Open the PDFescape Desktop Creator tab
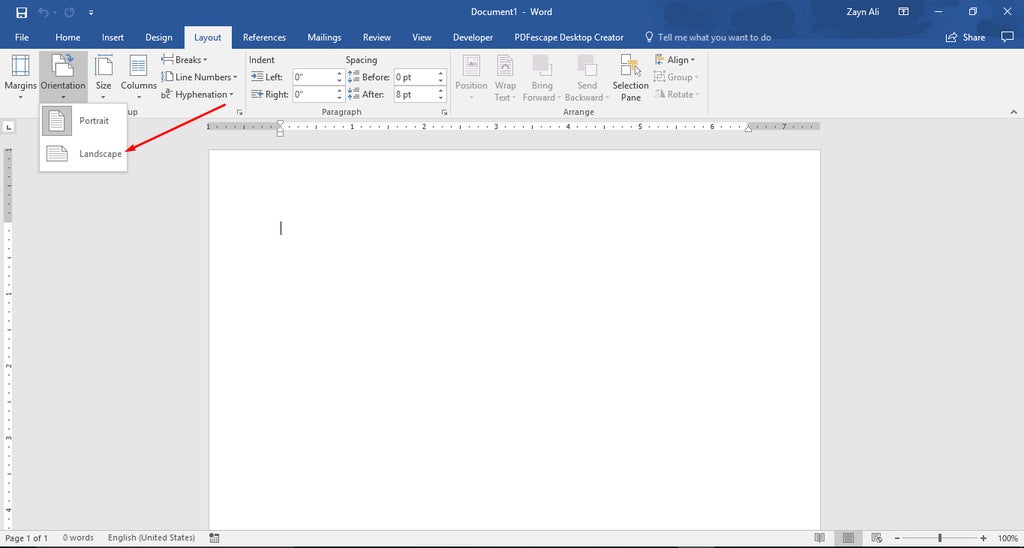This screenshot has width=1024, height=548. (x=569, y=37)
